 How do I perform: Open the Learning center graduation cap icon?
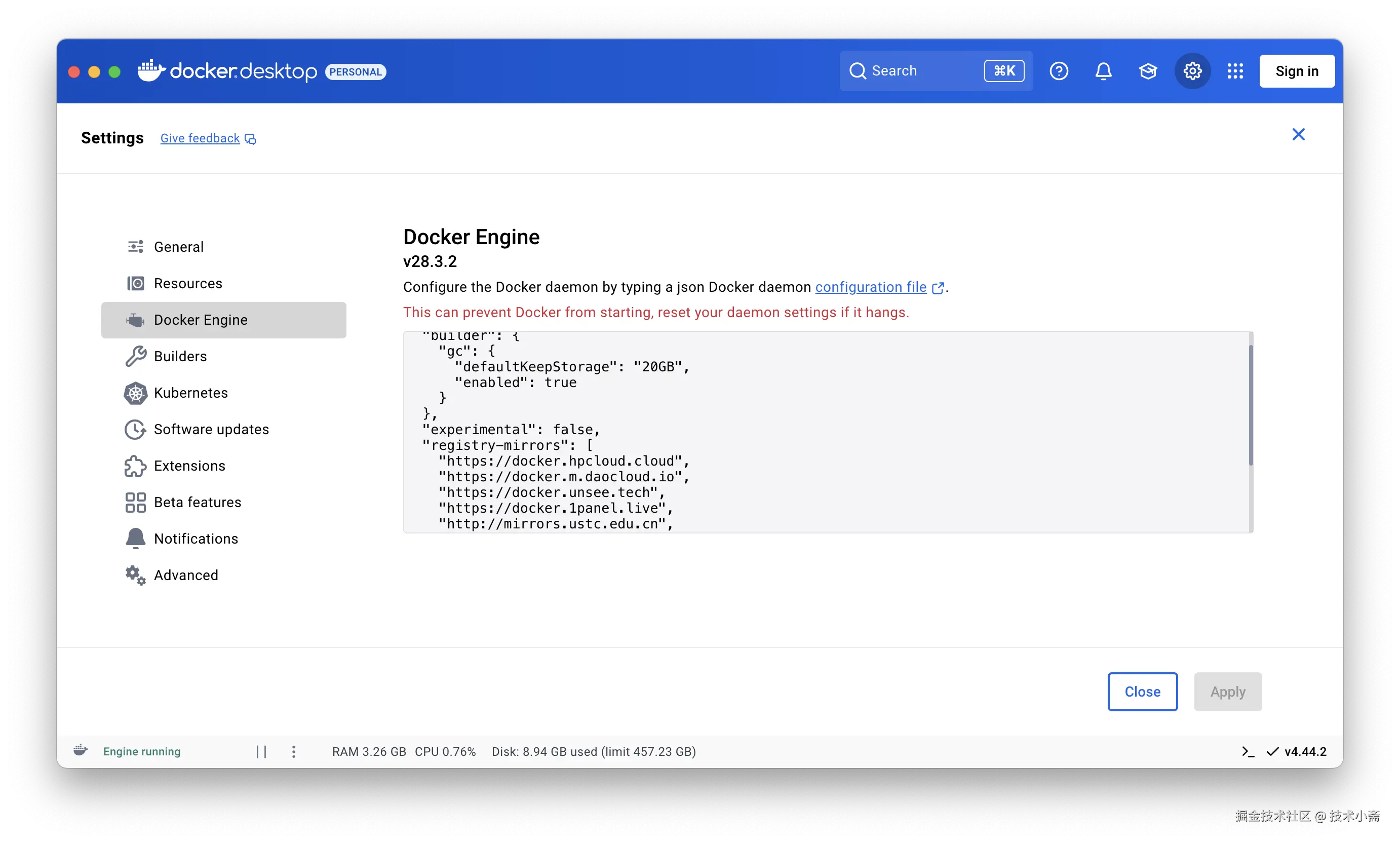(1148, 71)
